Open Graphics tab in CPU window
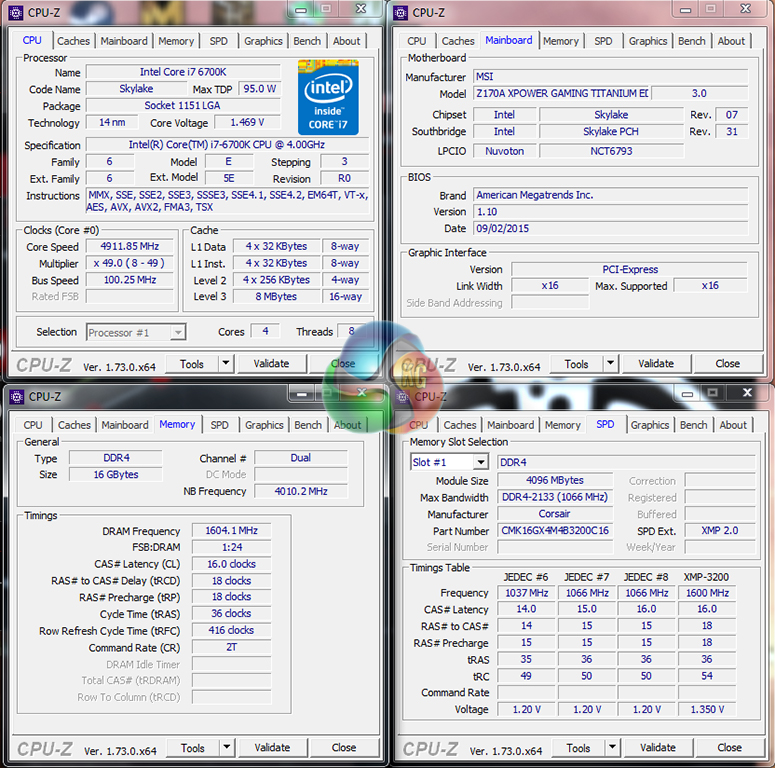The width and height of the screenshot is (775, 768). point(263,41)
